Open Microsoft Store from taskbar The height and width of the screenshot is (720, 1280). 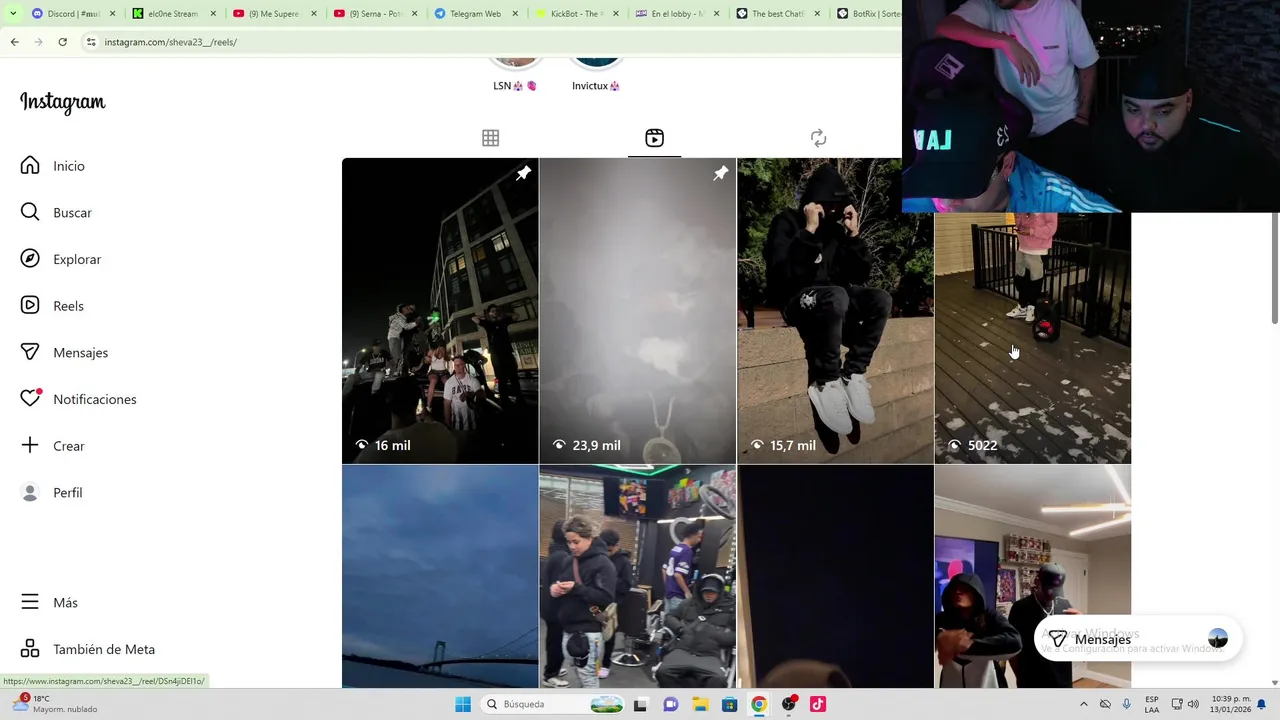coord(729,704)
